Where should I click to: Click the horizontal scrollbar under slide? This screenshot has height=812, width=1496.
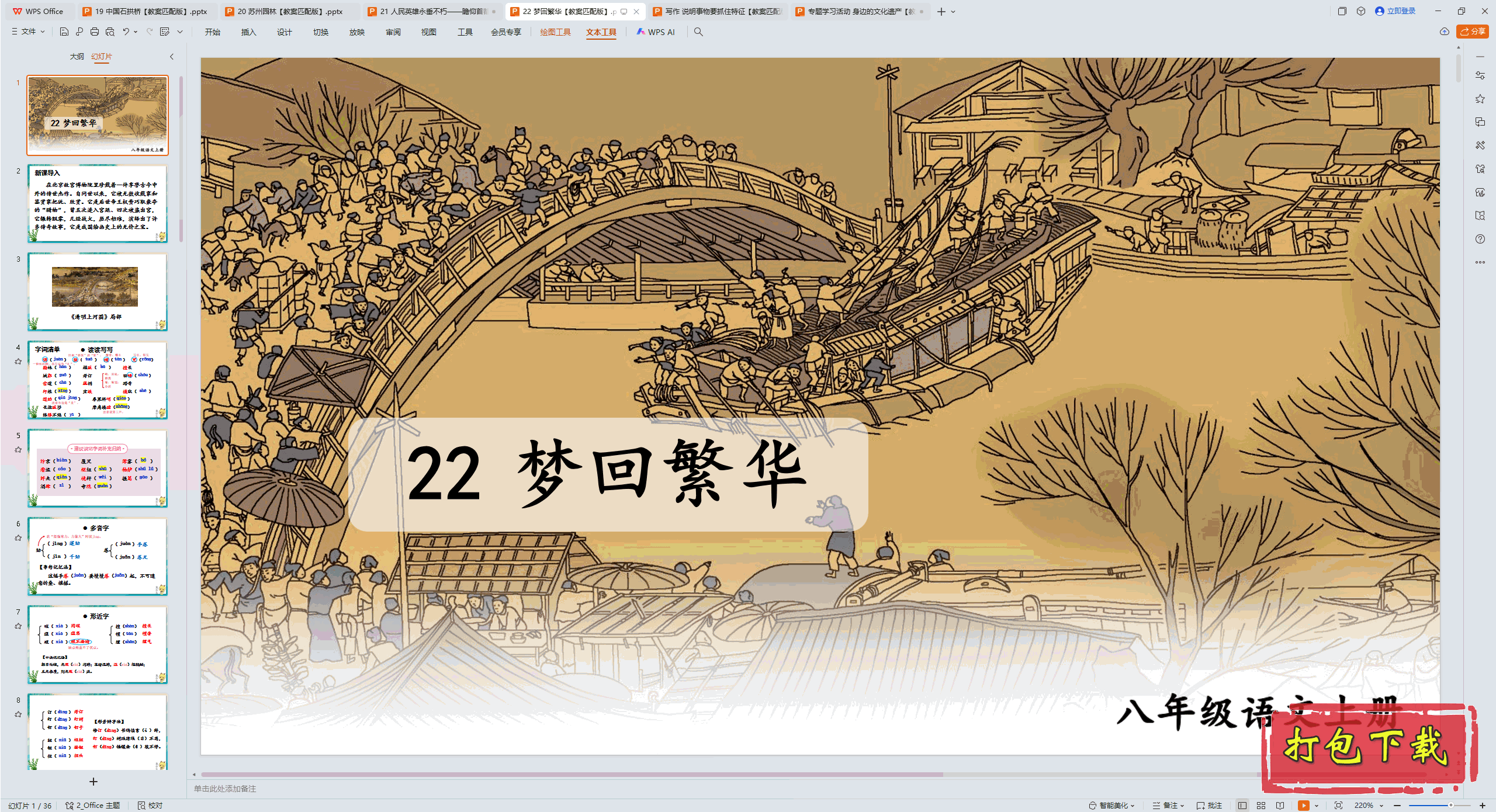[572, 775]
